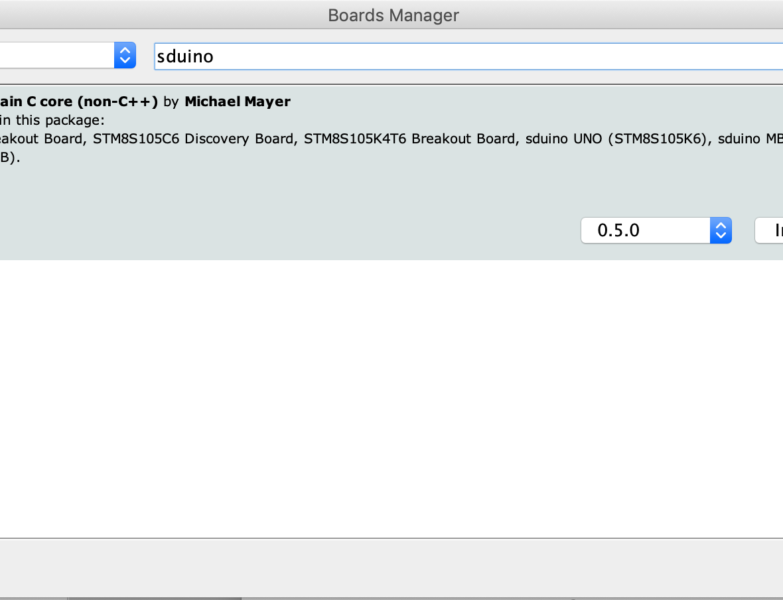Image resolution: width=783 pixels, height=600 pixels.
Task: Click the 'in this package:' line
Action: tap(52, 120)
